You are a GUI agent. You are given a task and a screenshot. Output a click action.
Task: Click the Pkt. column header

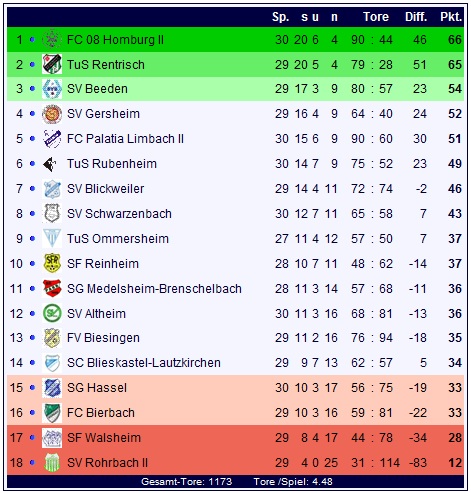click(451, 17)
